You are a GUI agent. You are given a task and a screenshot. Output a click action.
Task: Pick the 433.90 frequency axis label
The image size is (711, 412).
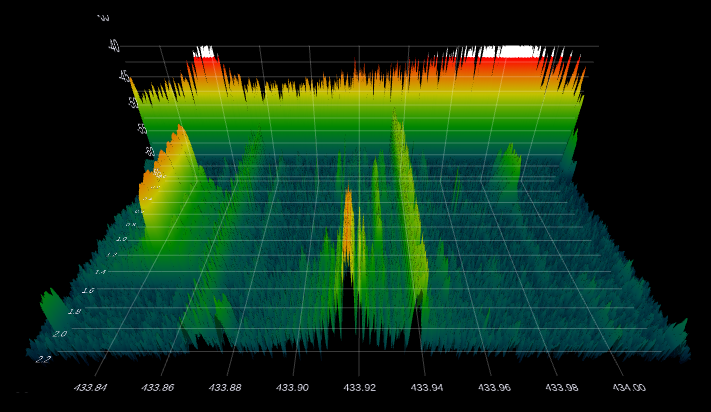click(x=292, y=387)
